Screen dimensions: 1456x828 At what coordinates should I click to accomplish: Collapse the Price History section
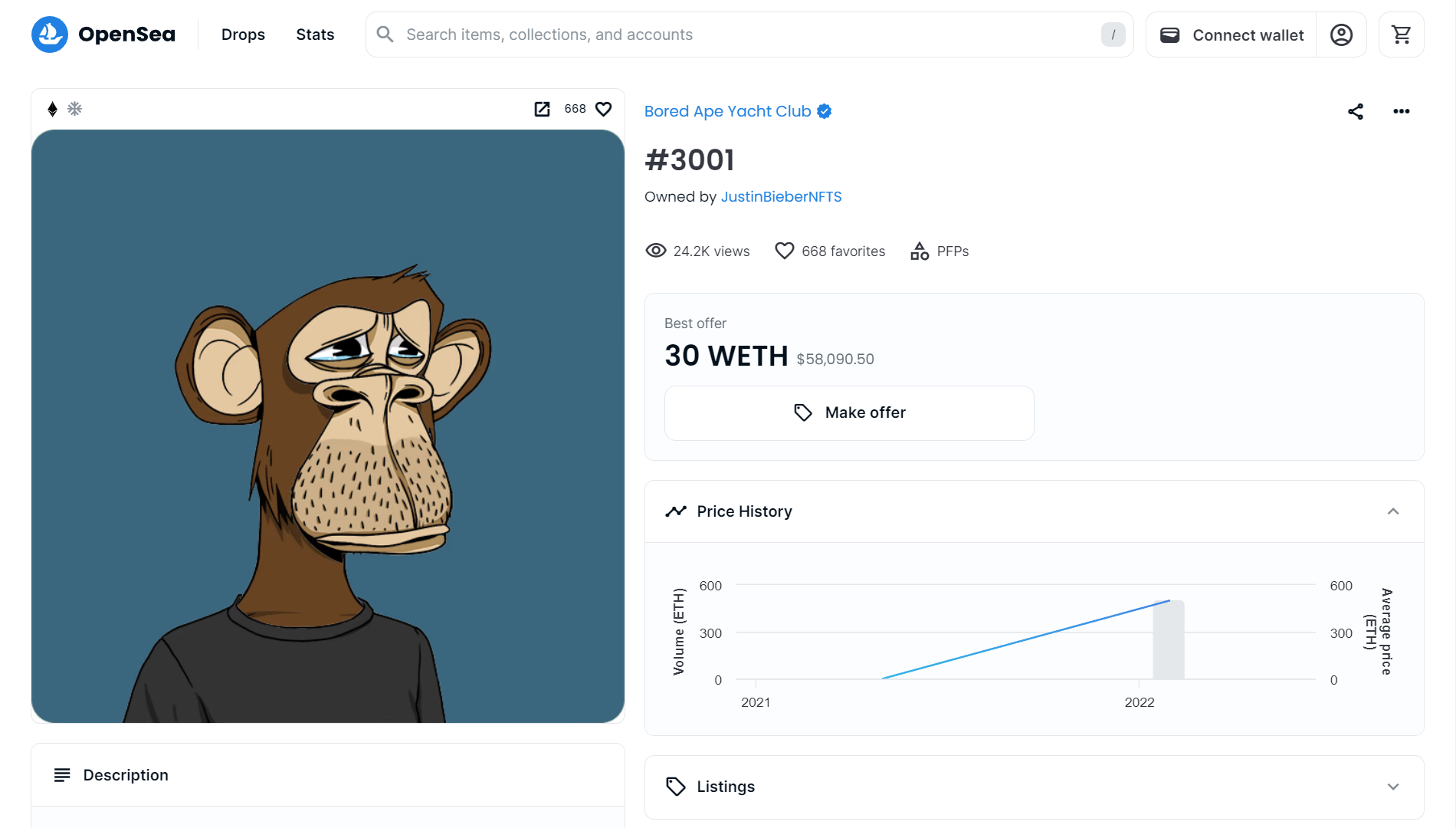click(1392, 511)
